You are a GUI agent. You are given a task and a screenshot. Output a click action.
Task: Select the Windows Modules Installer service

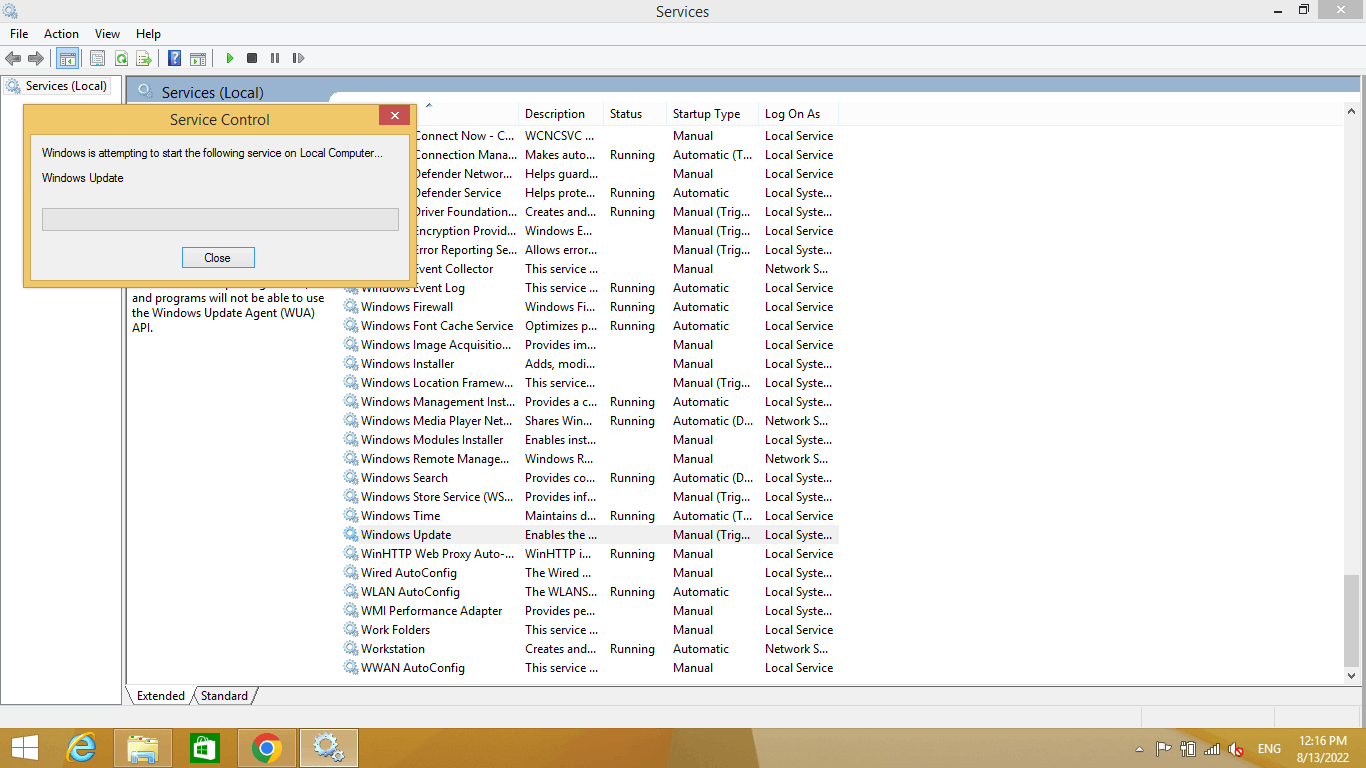(x=590, y=440)
